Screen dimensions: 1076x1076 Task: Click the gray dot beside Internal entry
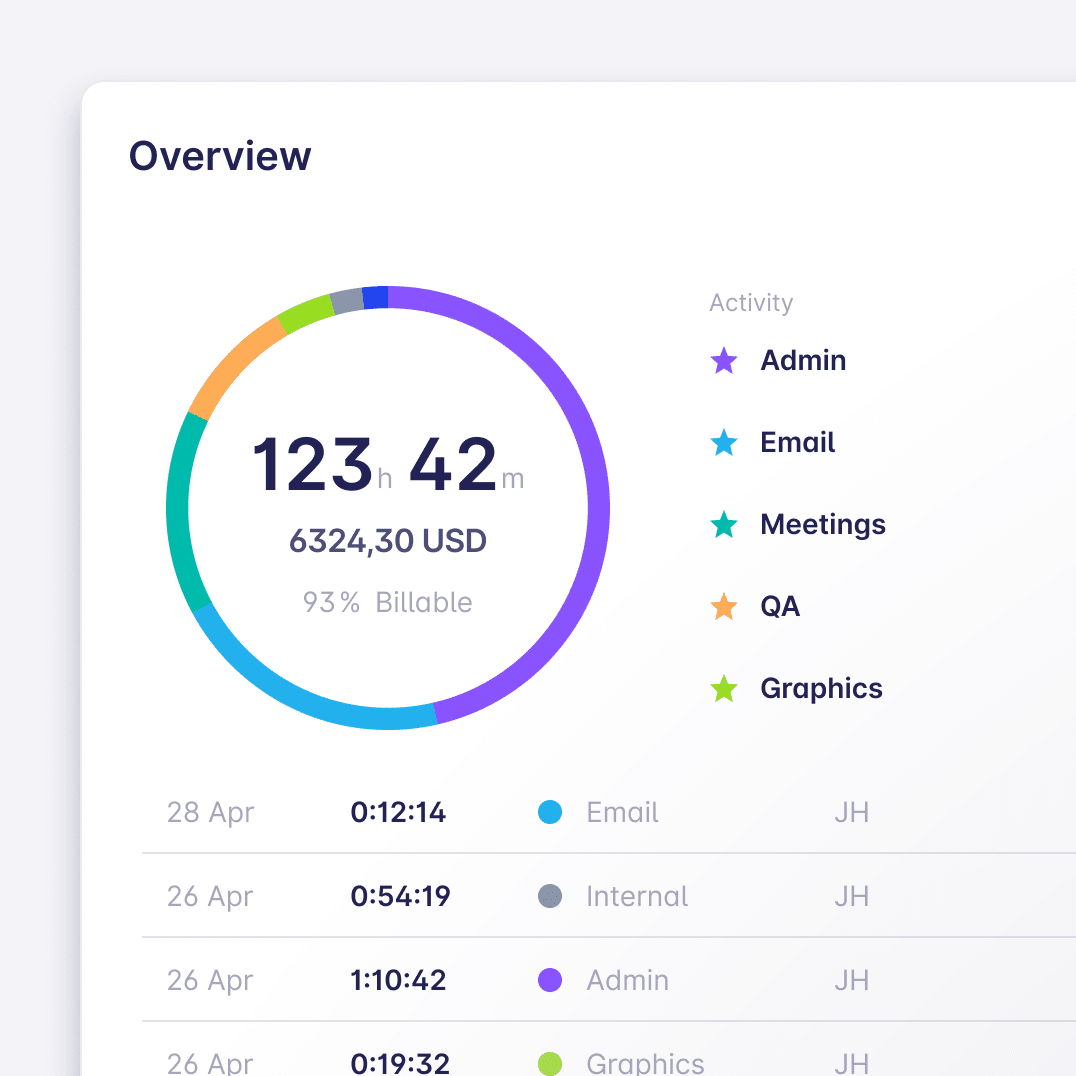549,896
